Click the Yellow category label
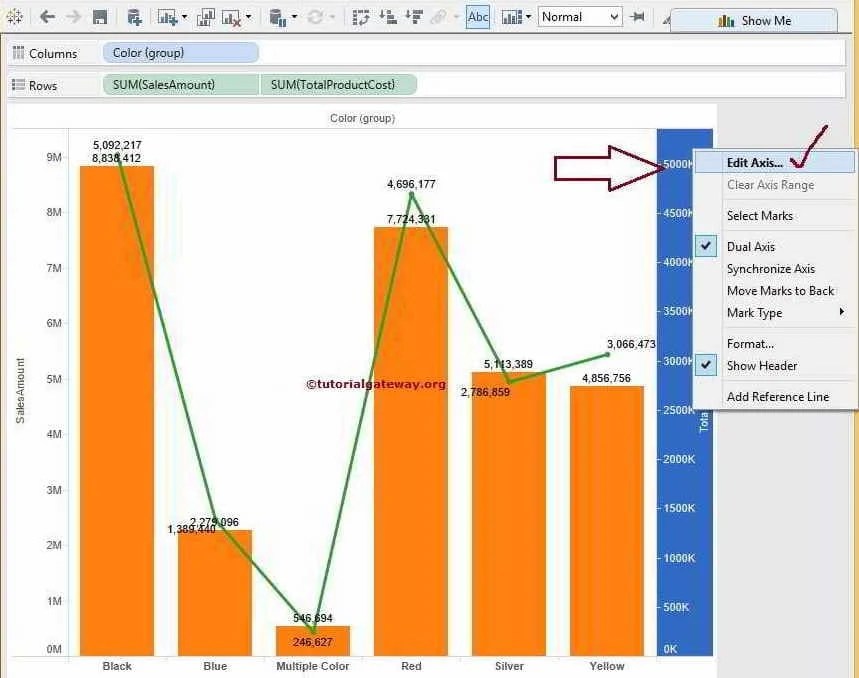 tap(606, 666)
